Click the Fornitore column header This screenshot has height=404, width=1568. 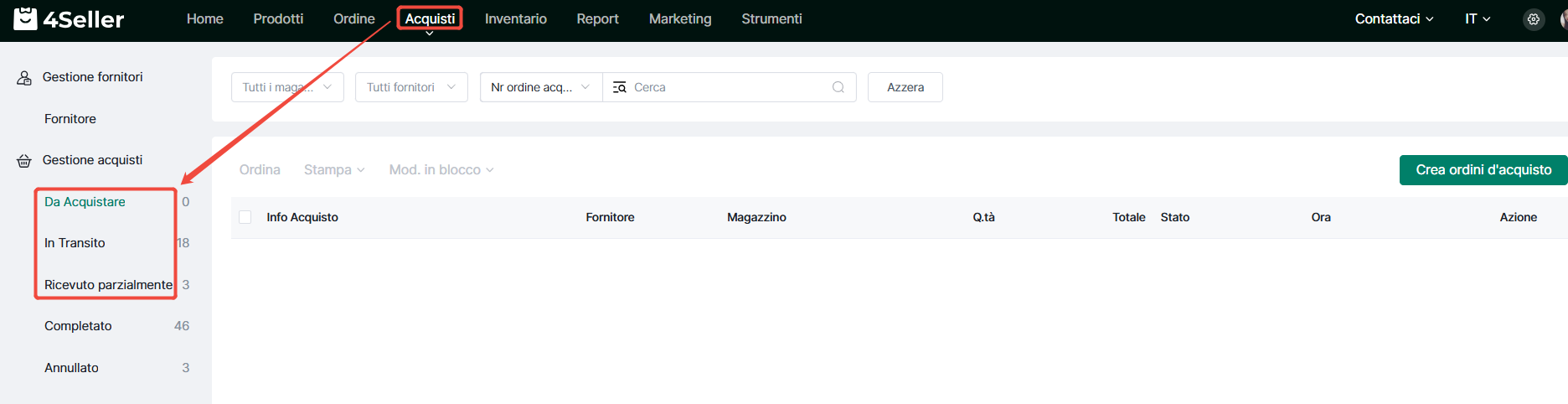[610, 217]
